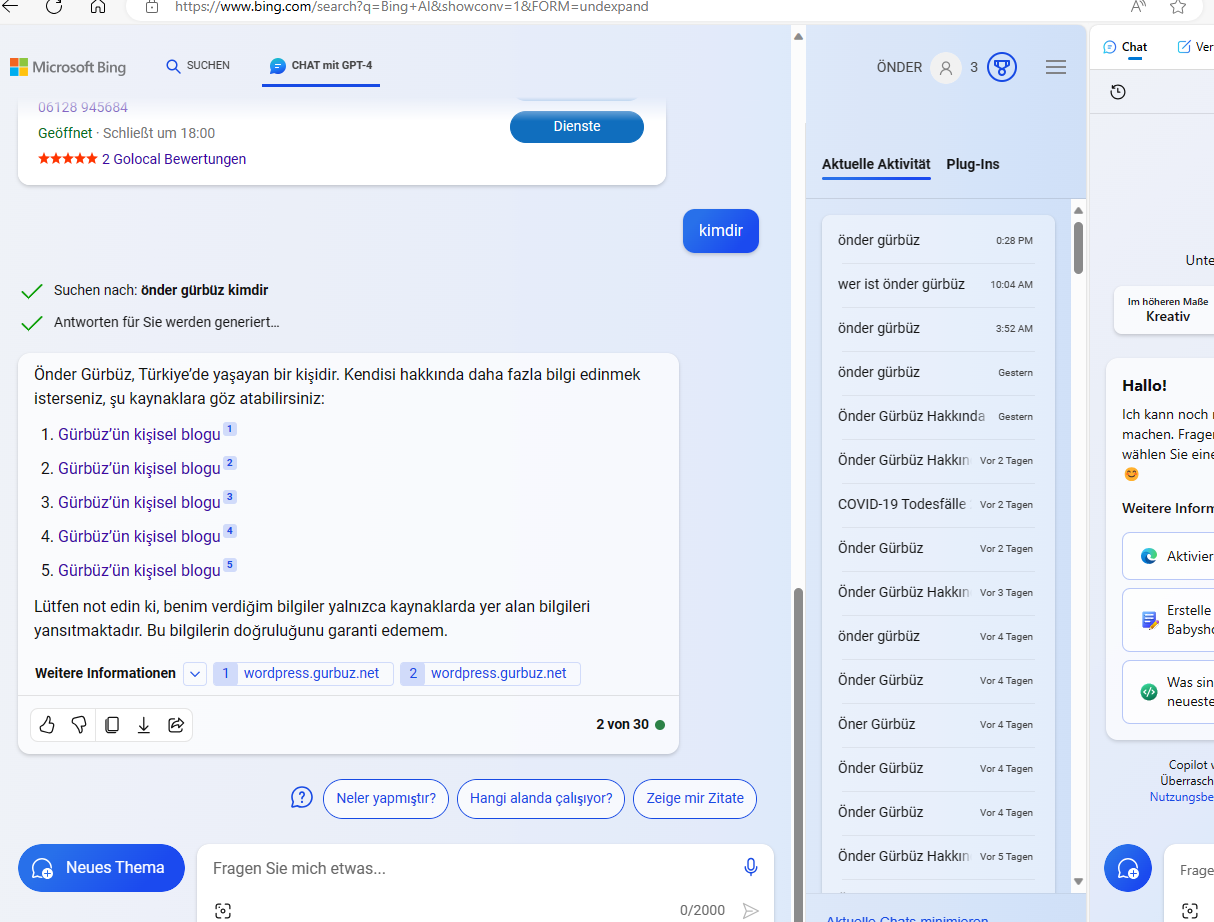Dislike the answer with the thumbs down icon
The height and width of the screenshot is (922, 1214).
click(x=79, y=725)
